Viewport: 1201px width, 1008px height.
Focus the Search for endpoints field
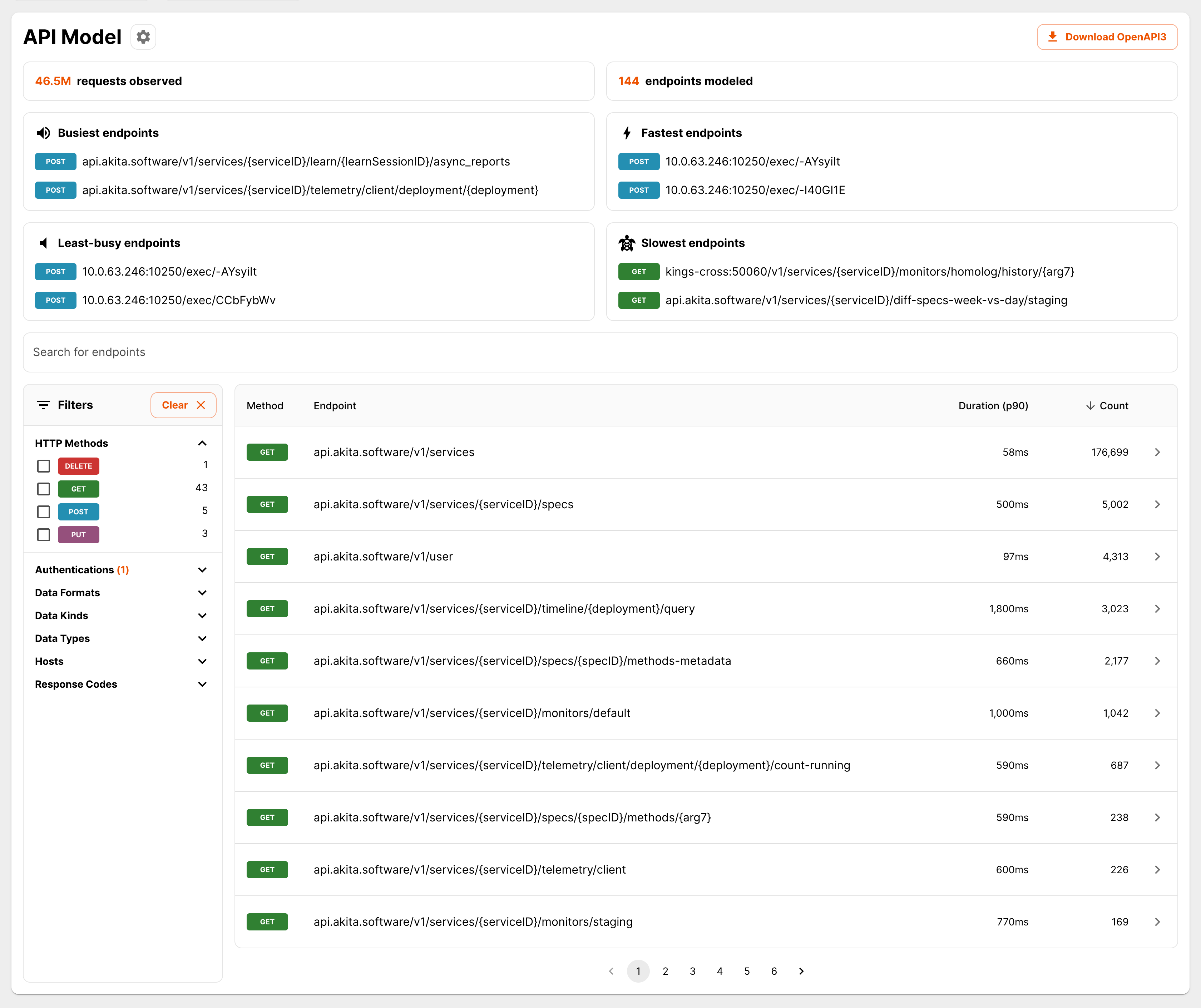click(600, 352)
